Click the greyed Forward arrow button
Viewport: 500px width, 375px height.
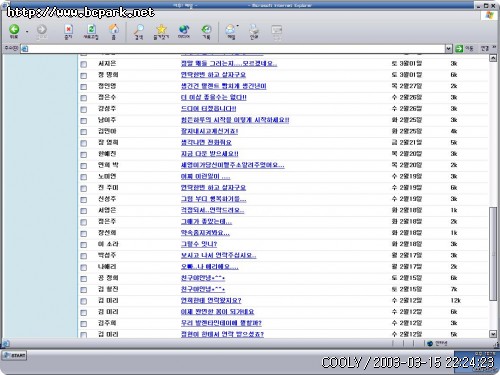click(x=42, y=31)
